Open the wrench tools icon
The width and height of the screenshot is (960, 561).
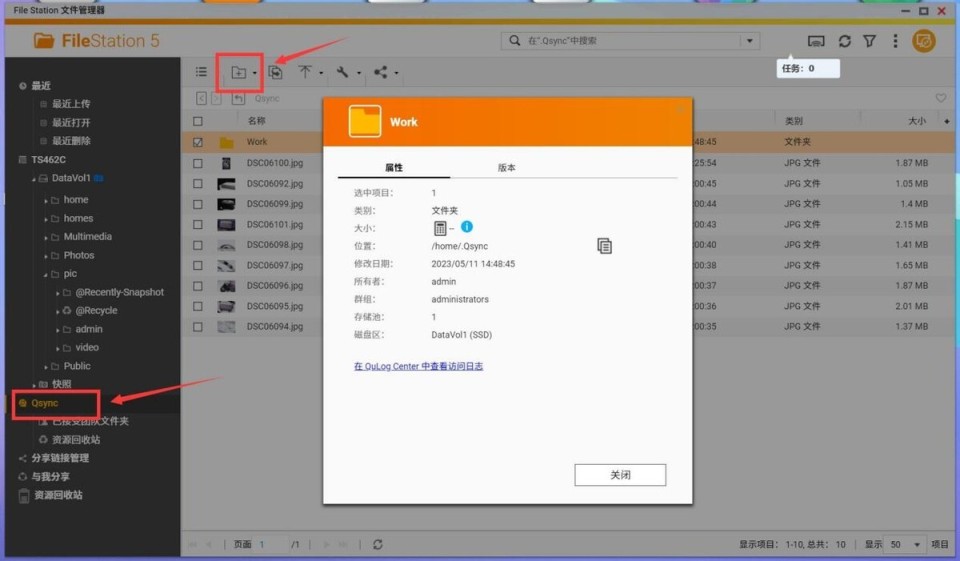point(342,72)
